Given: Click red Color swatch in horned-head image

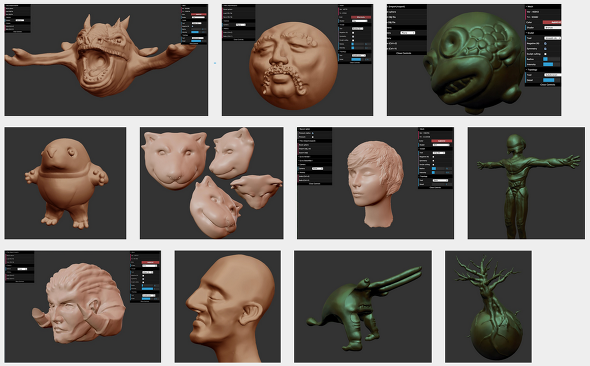Looking at the screenshot, I should coord(150,262).
